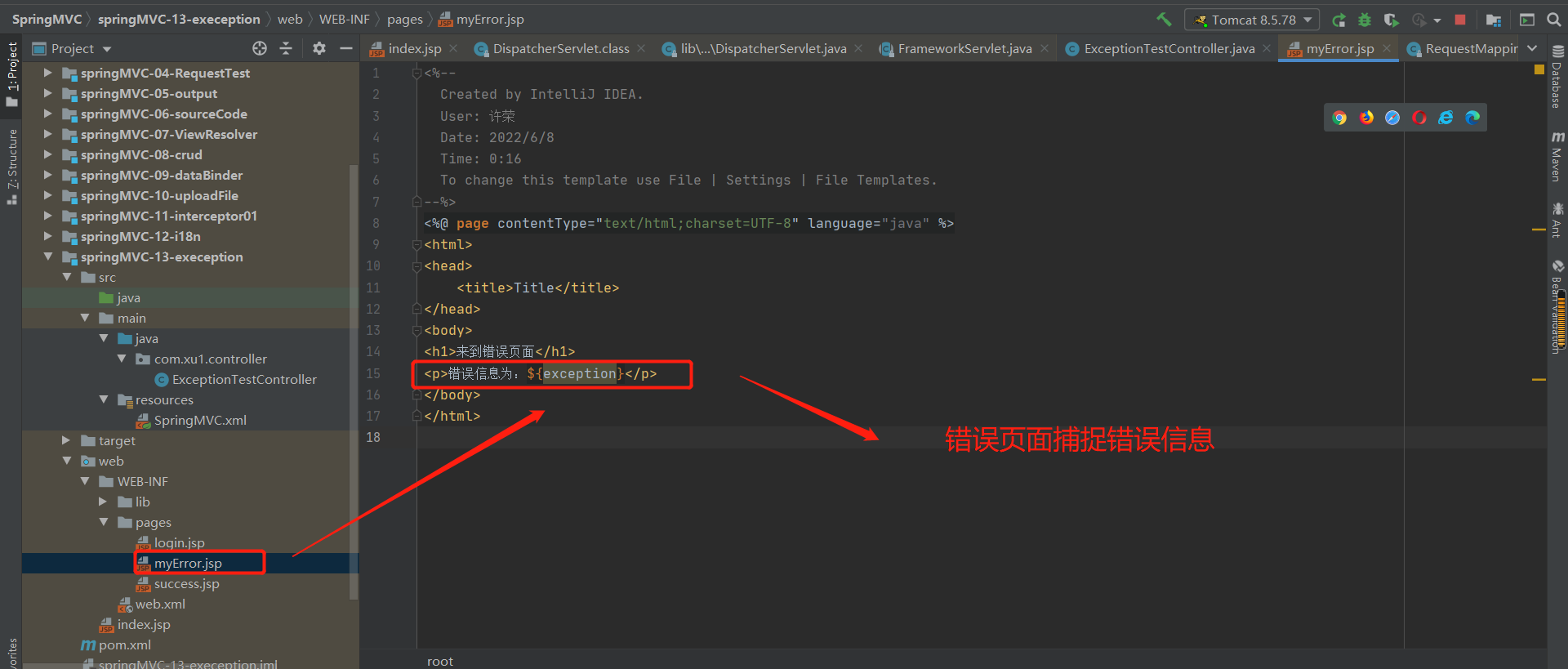
Task: Select ExceptionTestController in project tree
Action: 236,380
